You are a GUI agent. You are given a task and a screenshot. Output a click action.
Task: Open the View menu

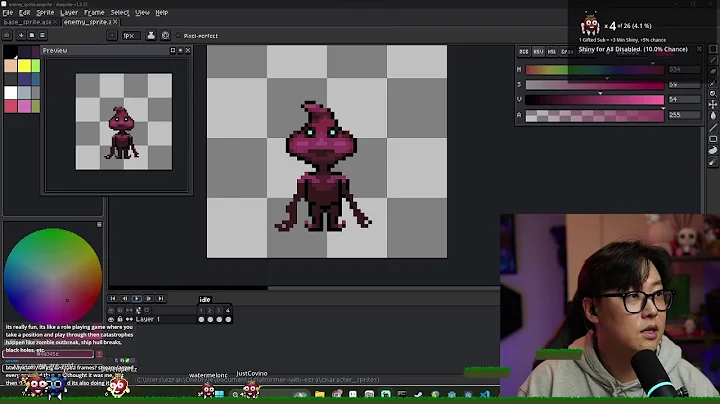(x=142, y=12)
